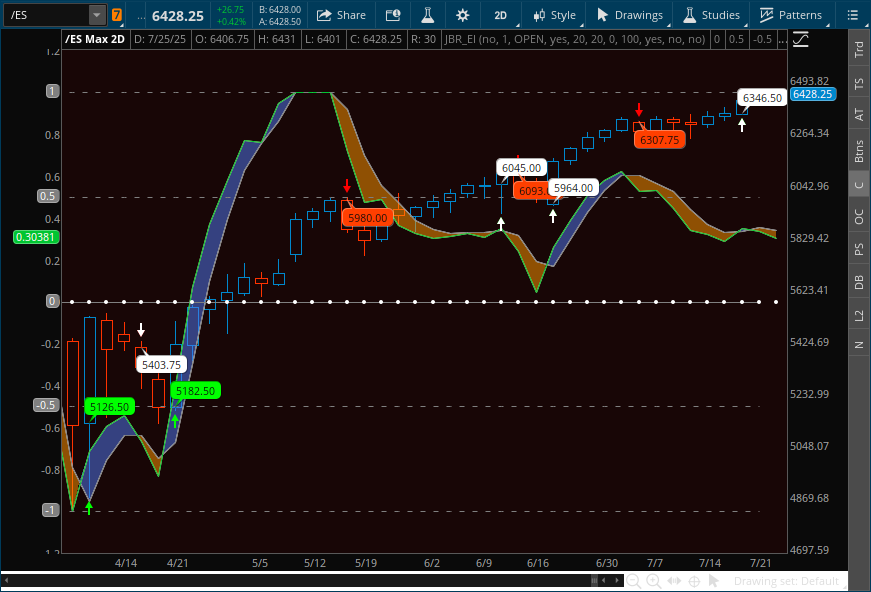Select the C sidebar tab
The height and width of the screenshot is (592, 871).
(x=859, y=184)
